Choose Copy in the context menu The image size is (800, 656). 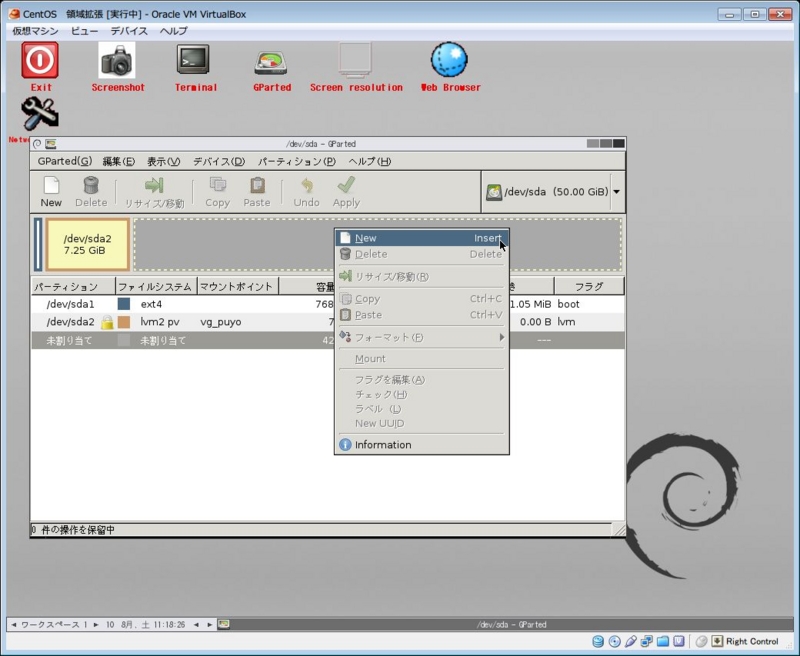click(x=421, y=299)
